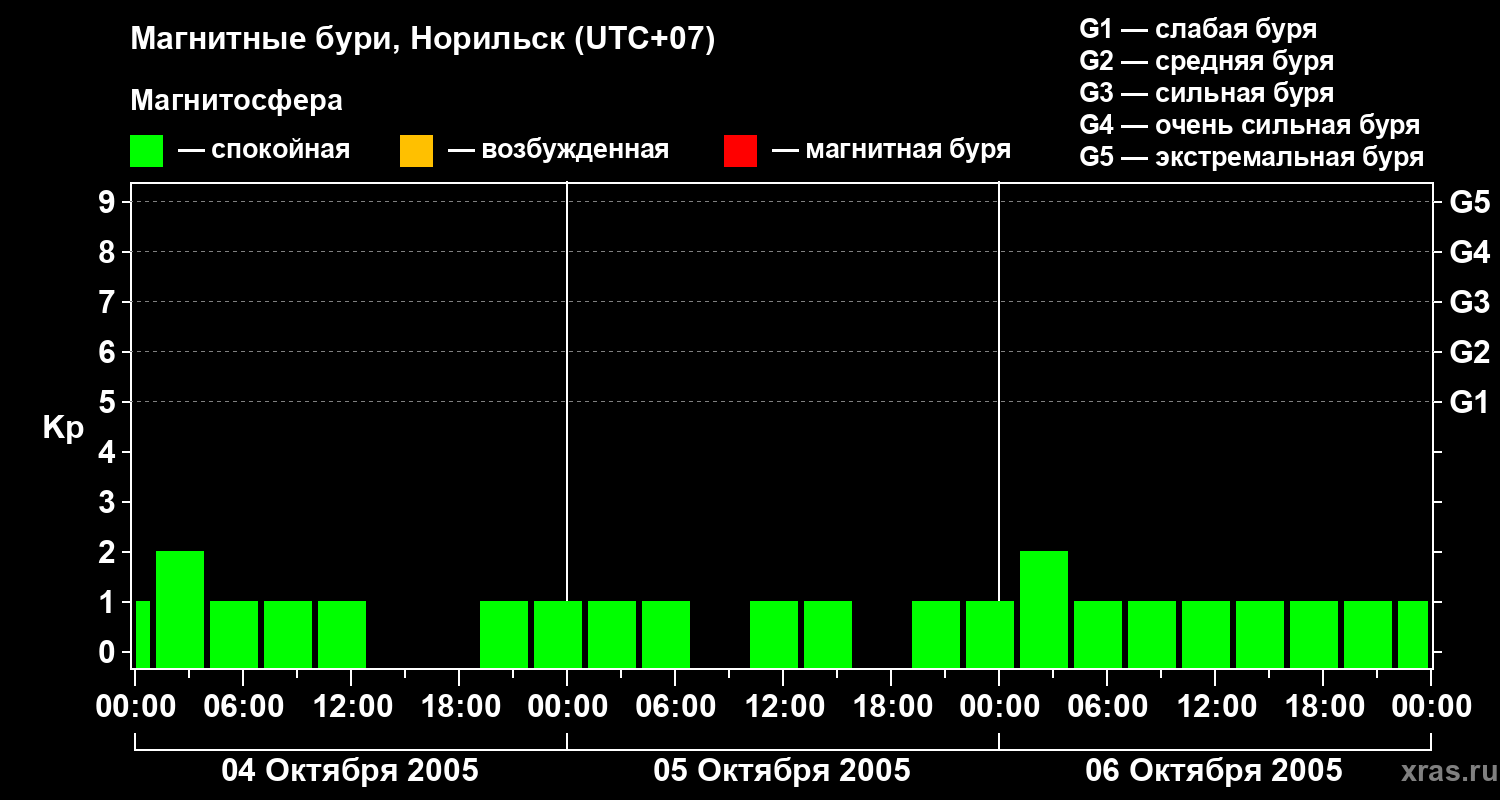Click the narrow first bar at 00:00 on 04 October
Screen dimensions: 1500x800
[x=142, y=634]
